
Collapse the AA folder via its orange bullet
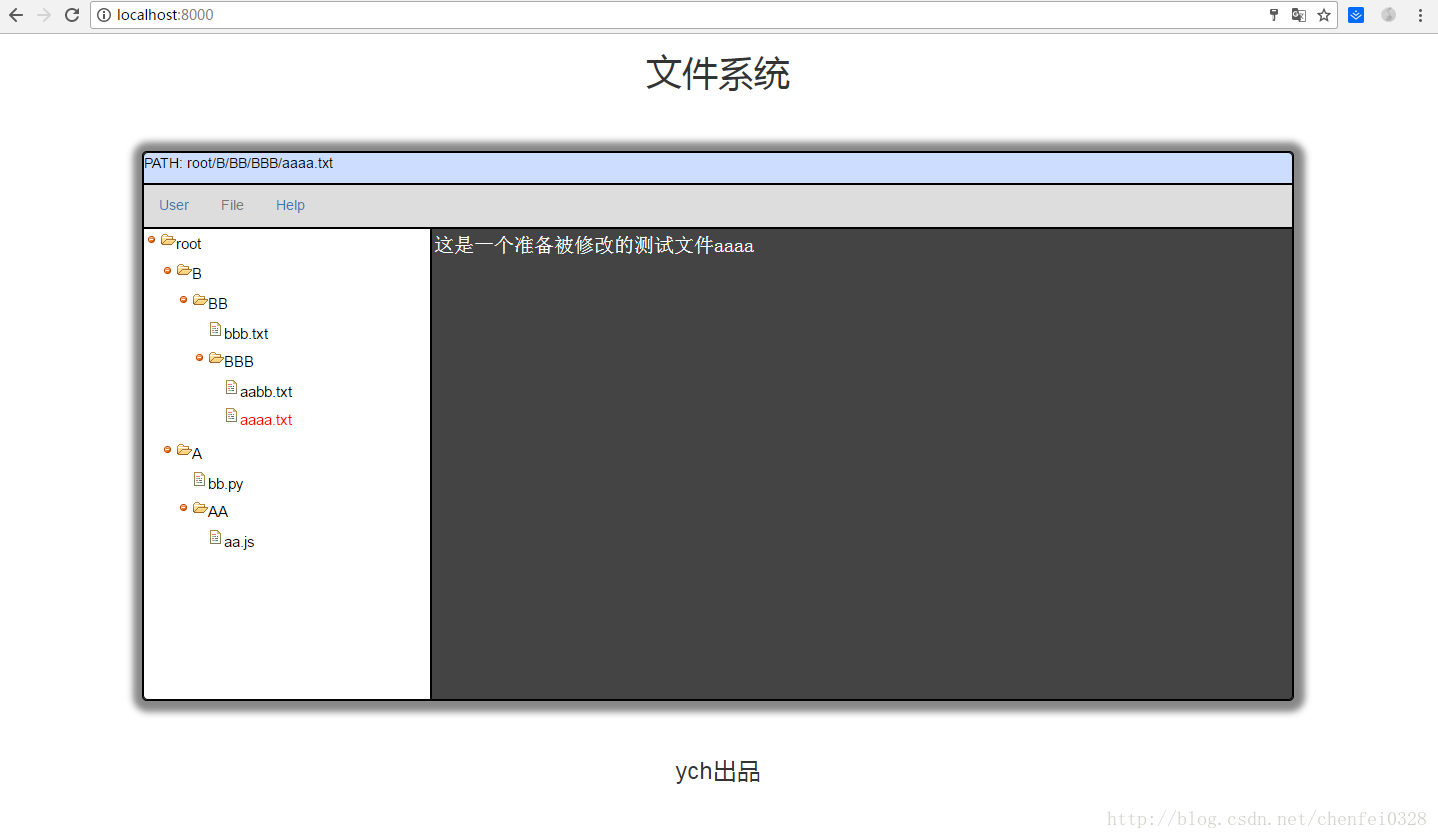[184, 507]
